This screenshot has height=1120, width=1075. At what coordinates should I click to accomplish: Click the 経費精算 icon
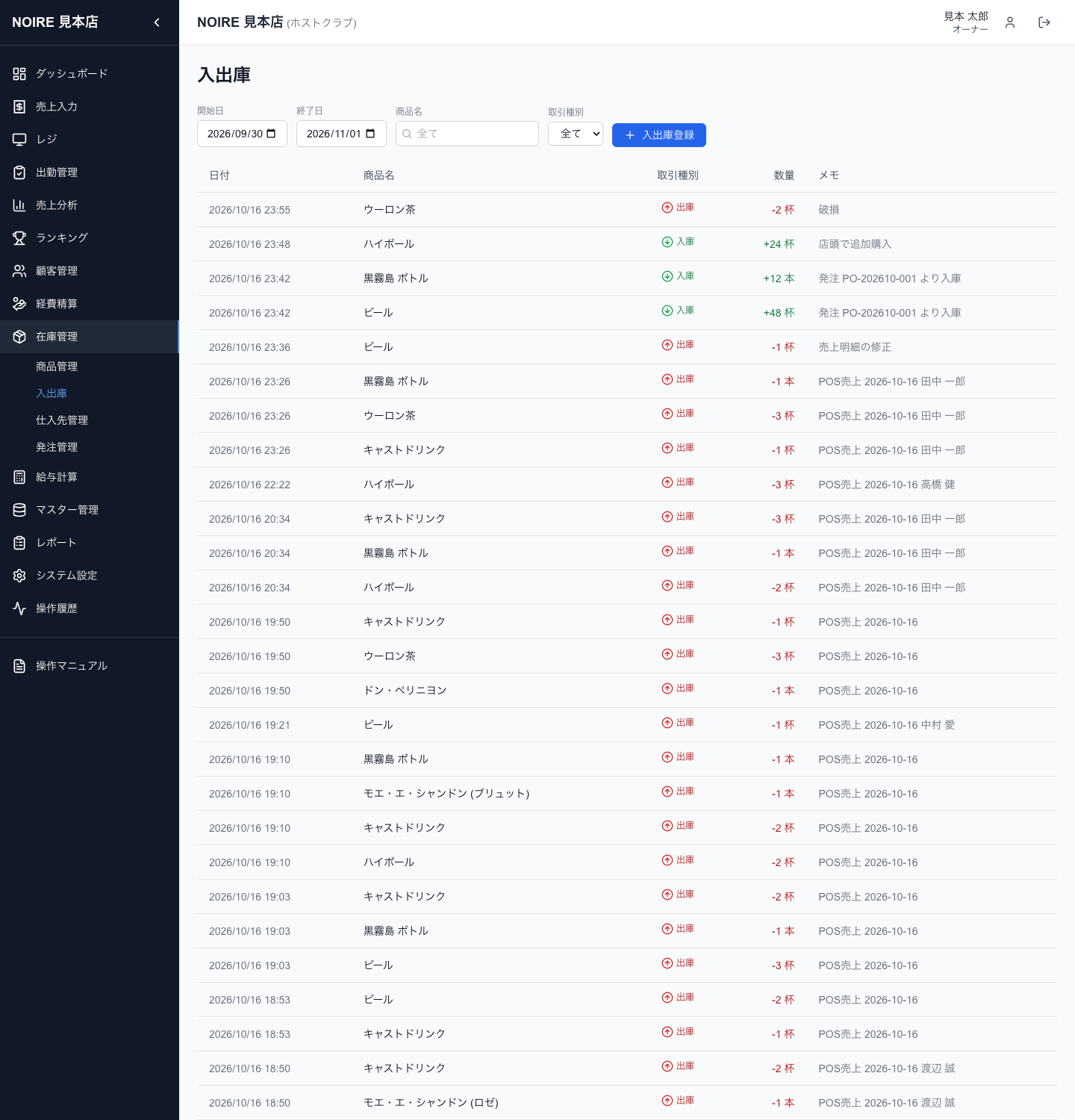click(x=19, y=304)
